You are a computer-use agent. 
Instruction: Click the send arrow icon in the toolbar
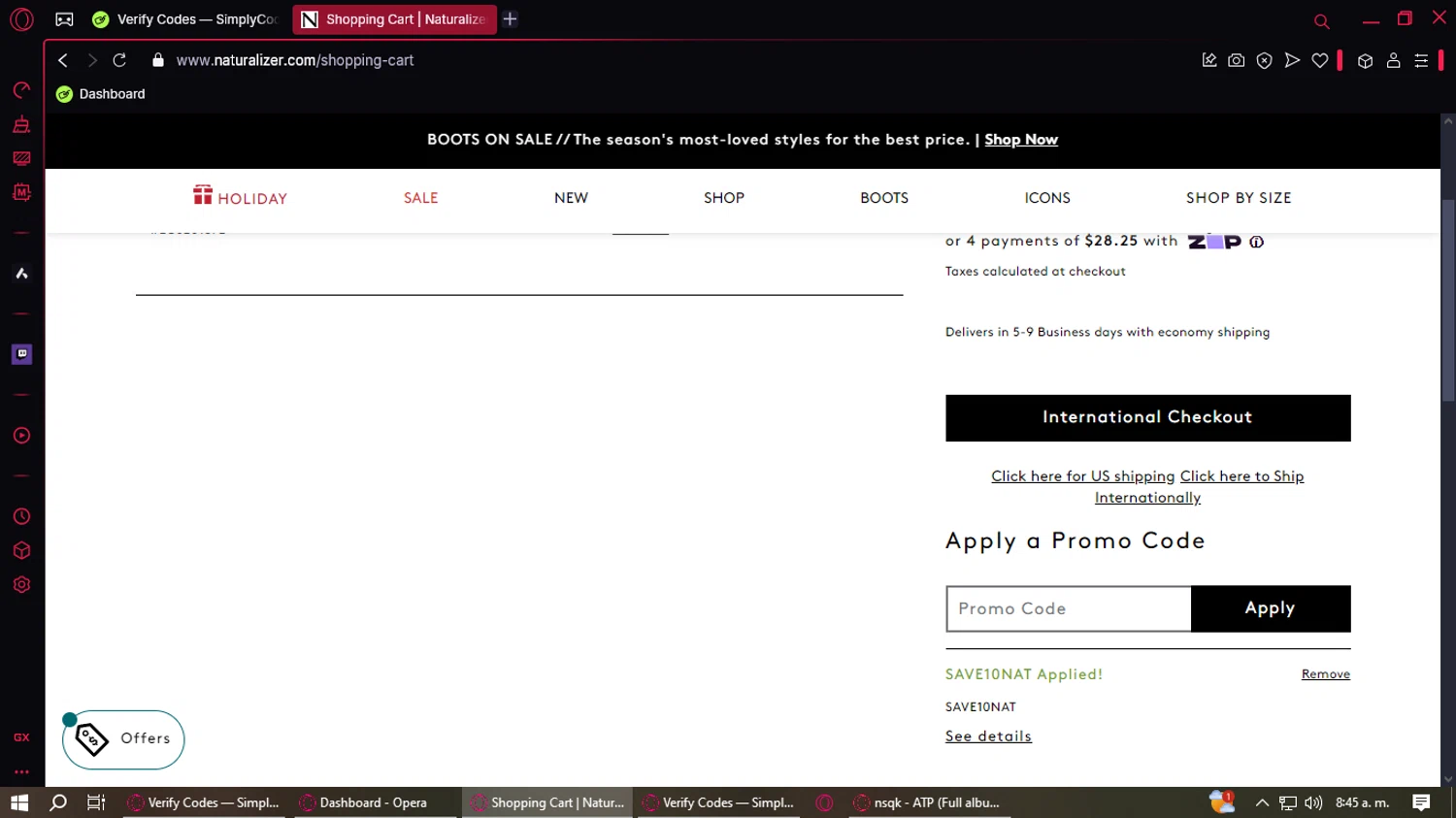(1292, 60)
